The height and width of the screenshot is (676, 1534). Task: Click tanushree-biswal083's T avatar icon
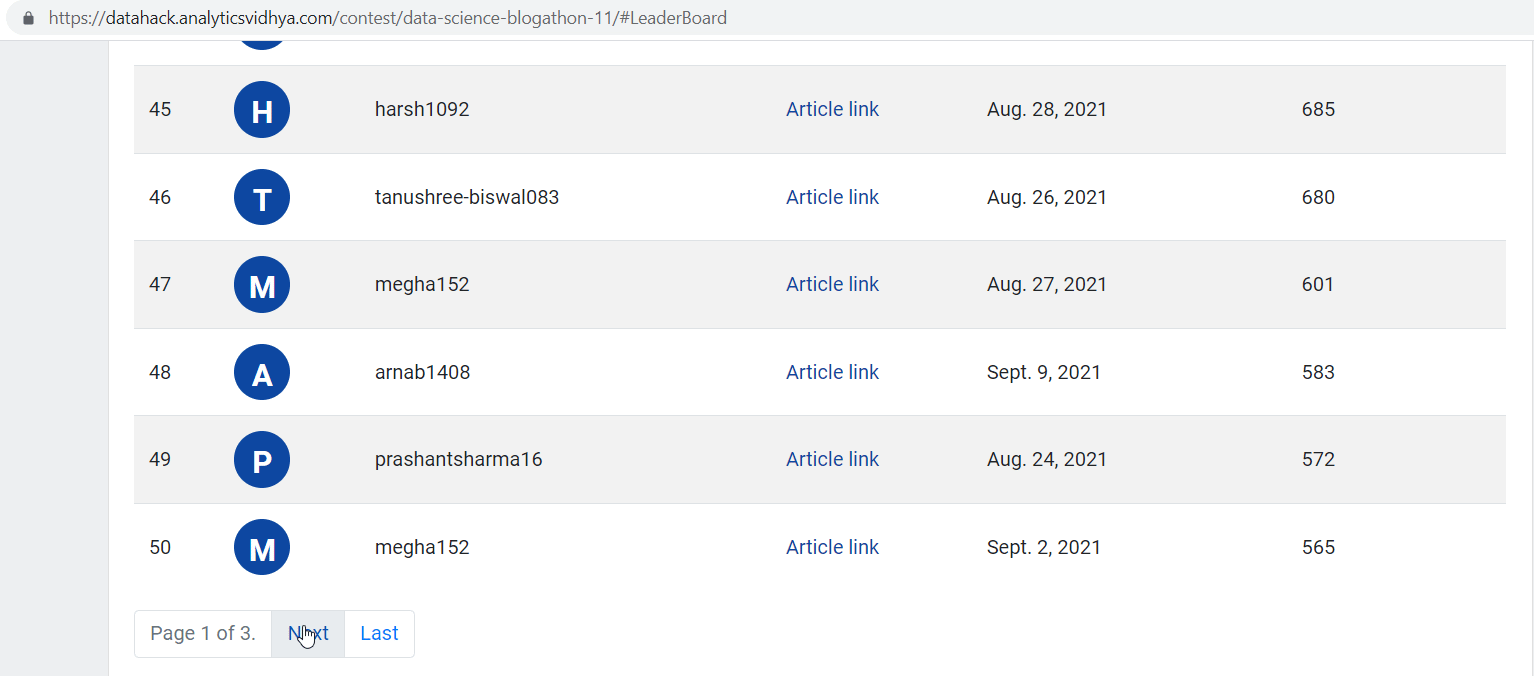(x=262, y=197)
